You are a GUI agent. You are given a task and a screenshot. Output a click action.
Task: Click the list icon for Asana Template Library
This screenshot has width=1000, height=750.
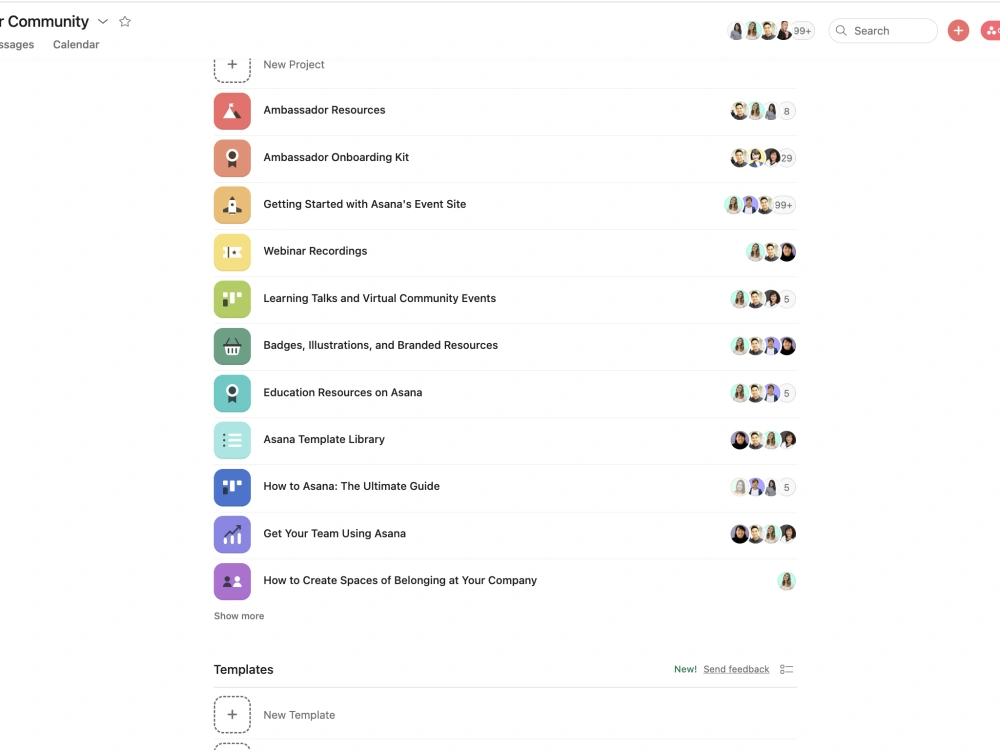tap(232, 440)
